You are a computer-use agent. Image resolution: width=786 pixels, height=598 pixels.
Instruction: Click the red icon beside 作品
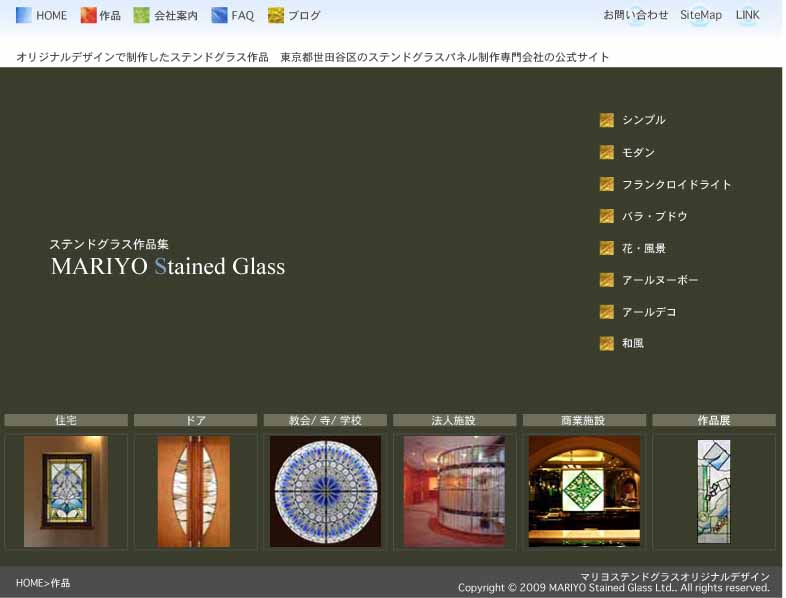click(x=88, y=15)
